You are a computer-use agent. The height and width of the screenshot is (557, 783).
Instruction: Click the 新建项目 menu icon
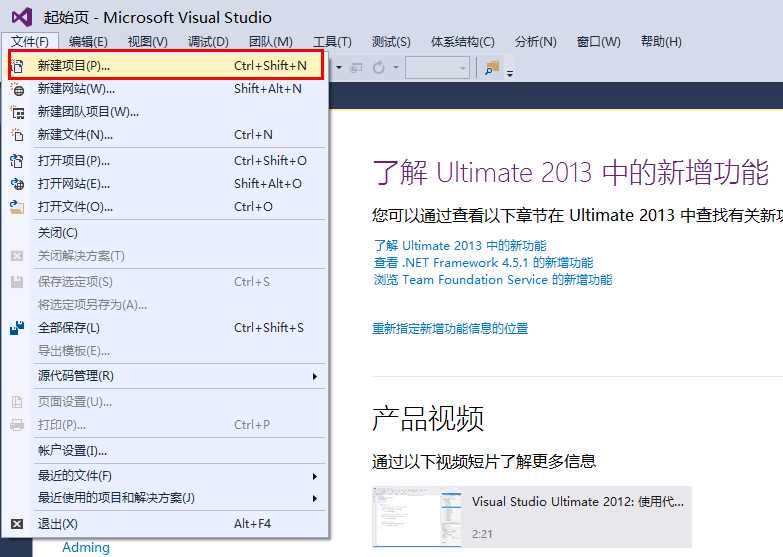(17, 66)
